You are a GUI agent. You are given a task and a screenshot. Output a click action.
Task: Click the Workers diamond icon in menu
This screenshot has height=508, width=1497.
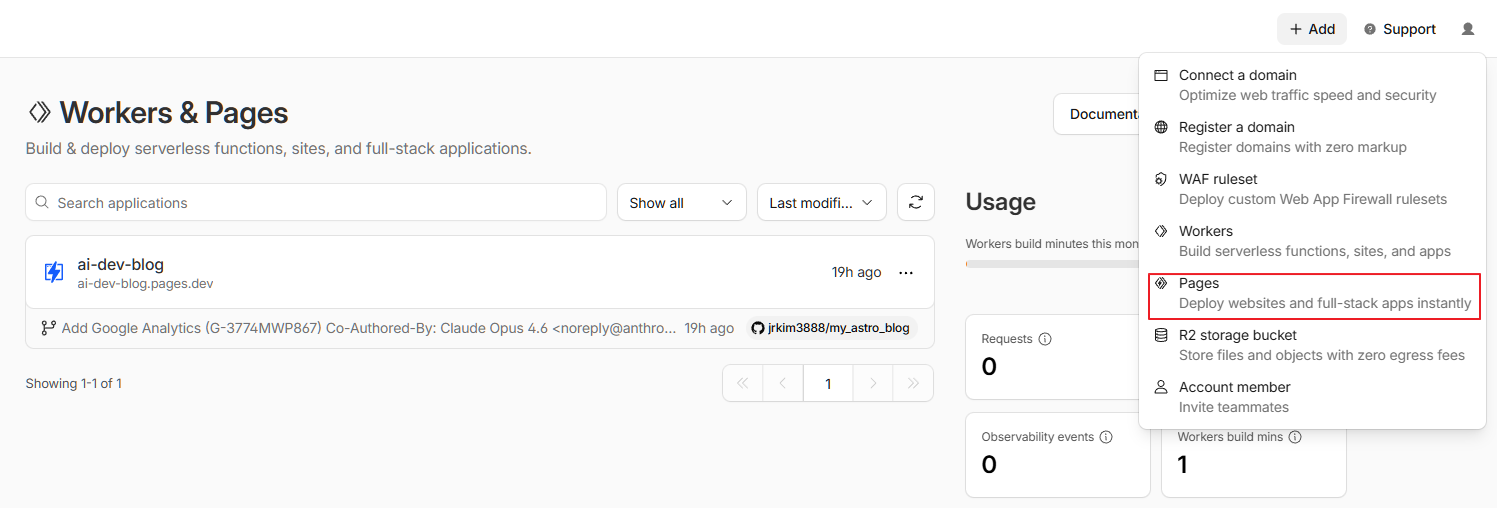point(1161,231)
